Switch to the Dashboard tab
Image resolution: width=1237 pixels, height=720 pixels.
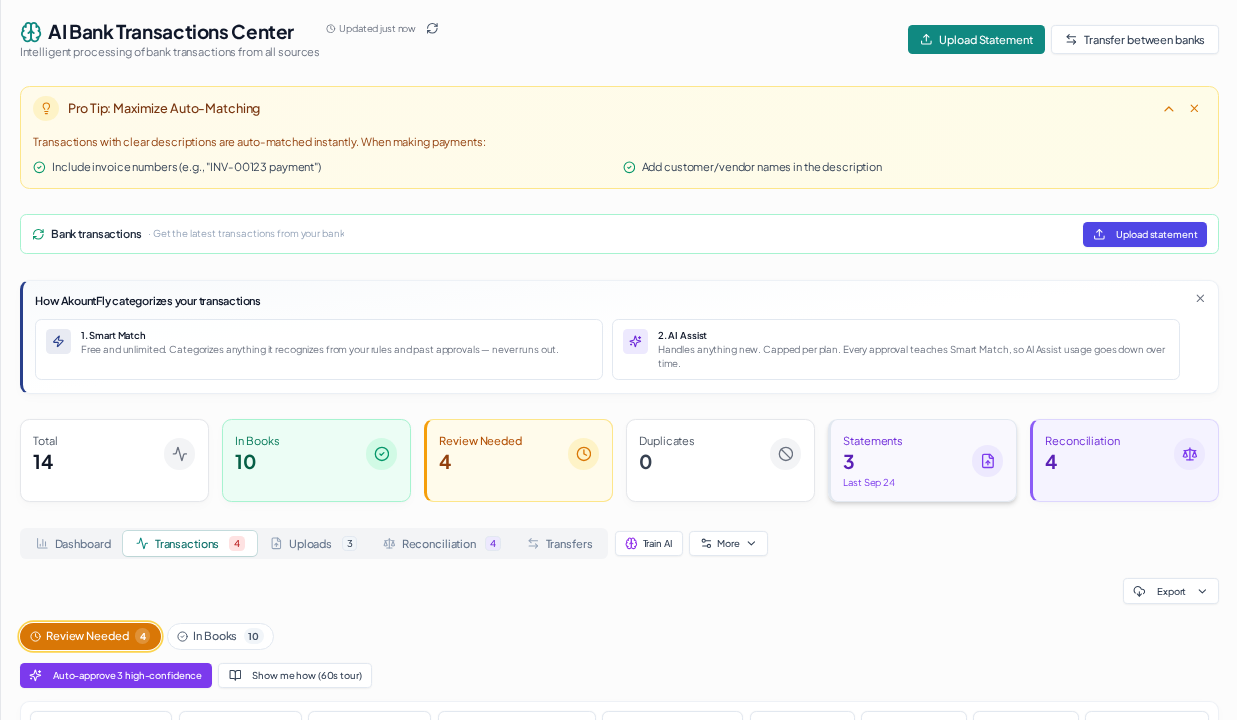73,544
